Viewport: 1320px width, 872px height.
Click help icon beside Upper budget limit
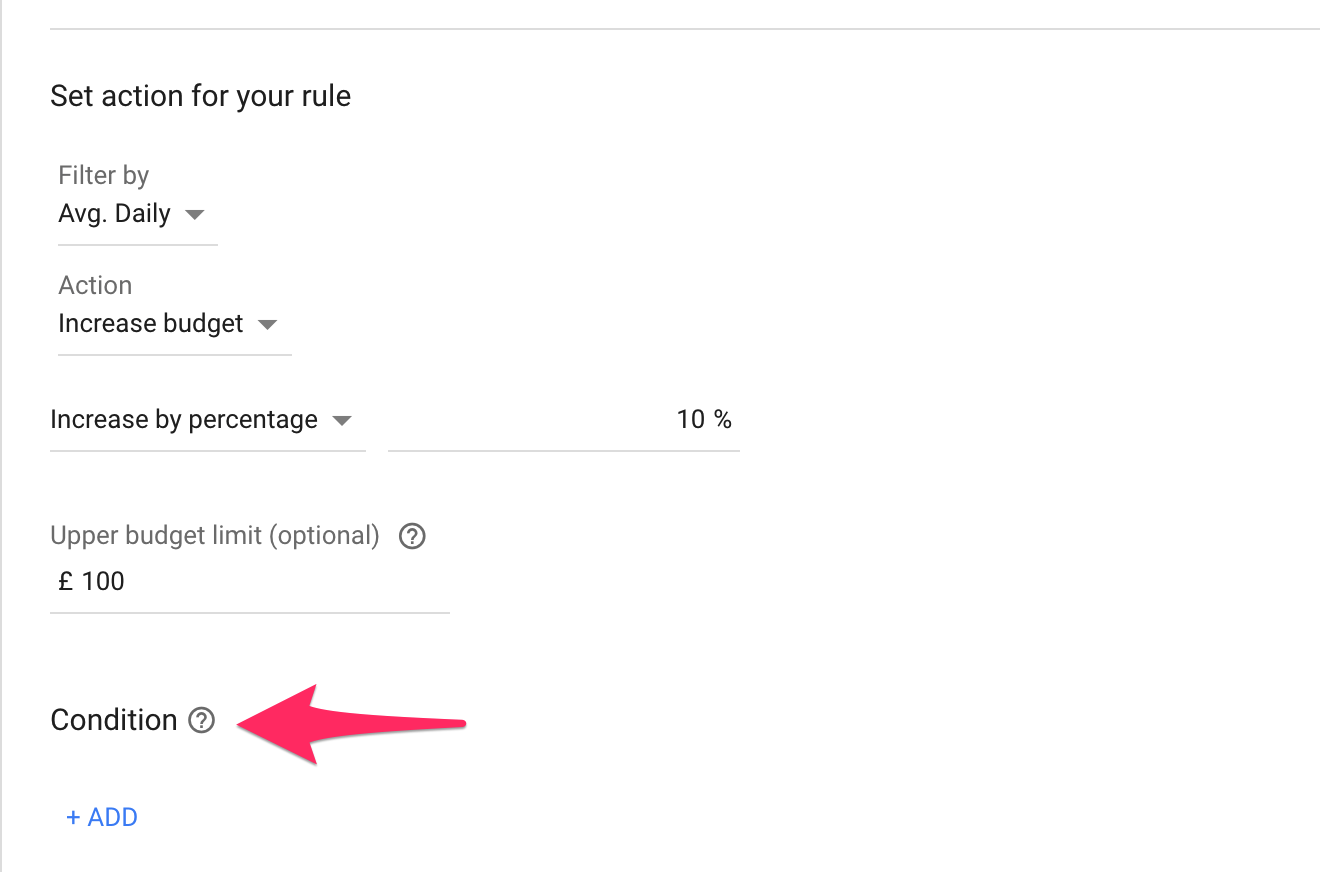(x=412, y=536)
